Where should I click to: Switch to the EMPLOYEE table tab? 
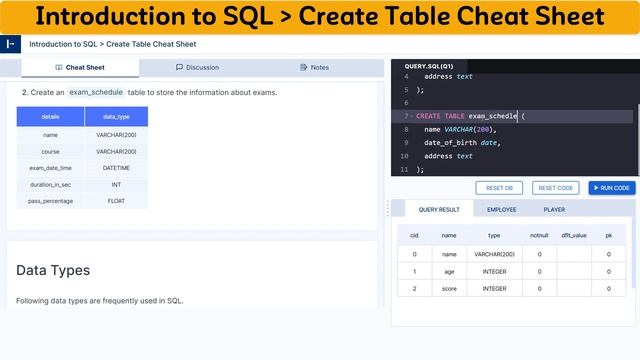pos(501,209)
